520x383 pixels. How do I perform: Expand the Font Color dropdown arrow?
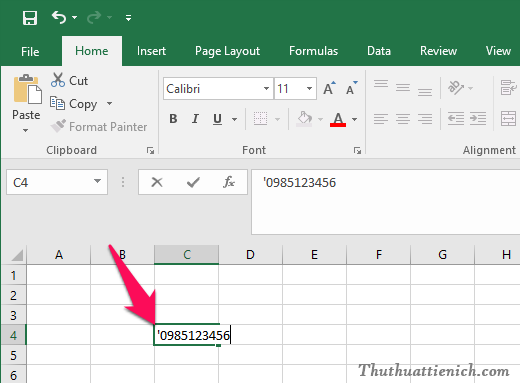(x=354, y=119)
